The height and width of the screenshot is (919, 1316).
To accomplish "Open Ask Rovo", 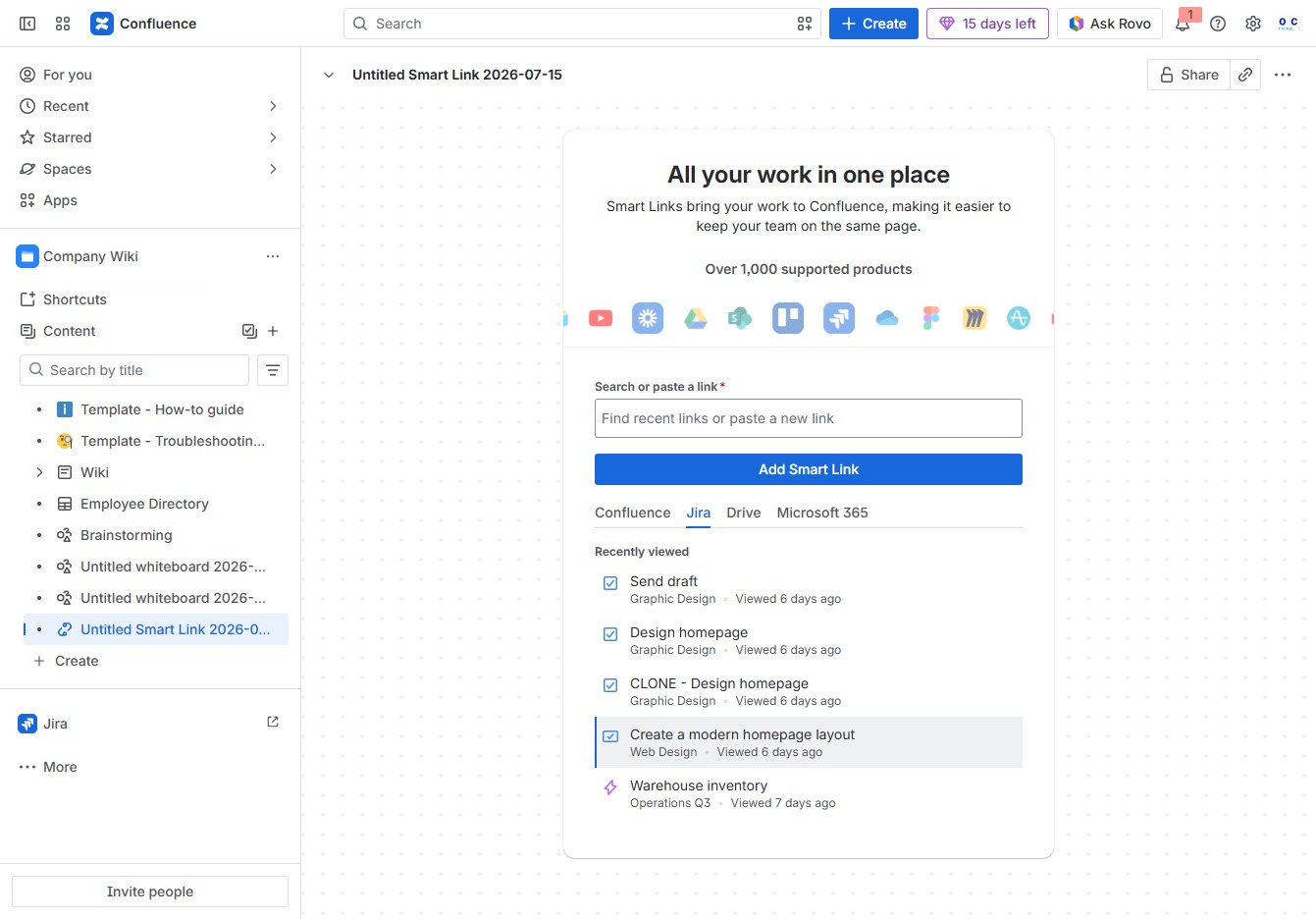I will (1110, 24).
